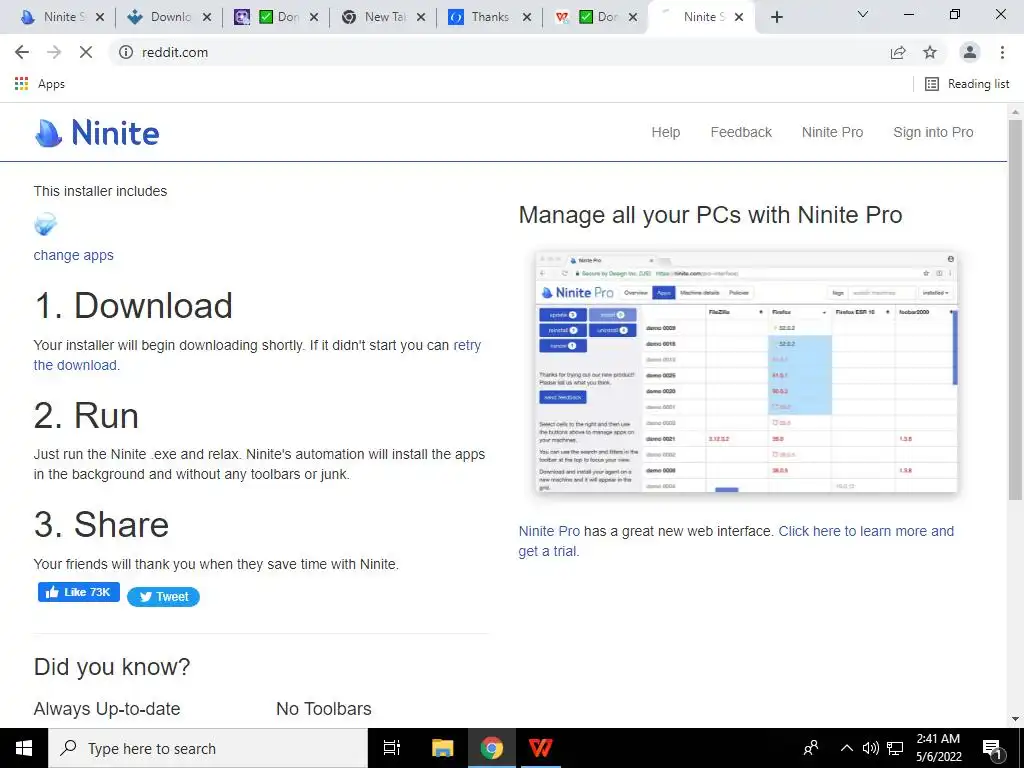Screen dimensions: 1024x768
Task: Close the New Tab tab
Action: coord(421,18)
